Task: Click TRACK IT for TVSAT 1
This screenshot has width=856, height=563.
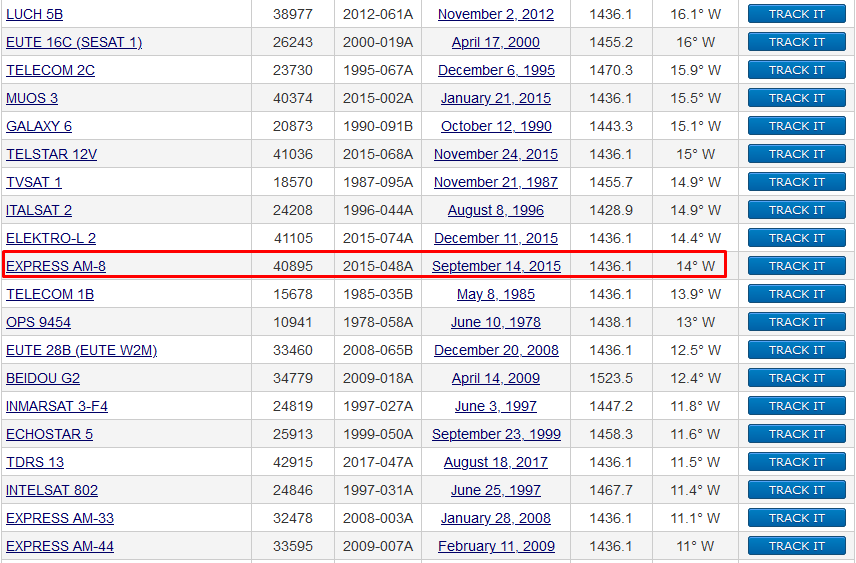Action: 796,182
